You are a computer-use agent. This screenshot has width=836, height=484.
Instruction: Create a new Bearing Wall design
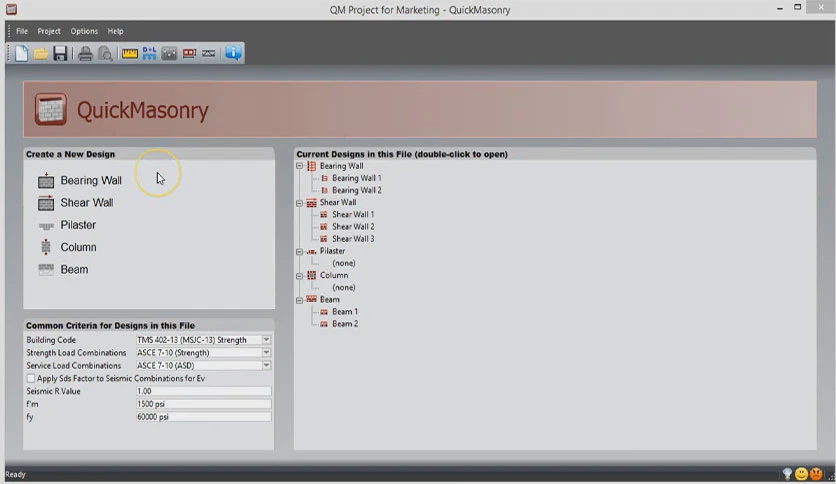click(x=80, y=180)
